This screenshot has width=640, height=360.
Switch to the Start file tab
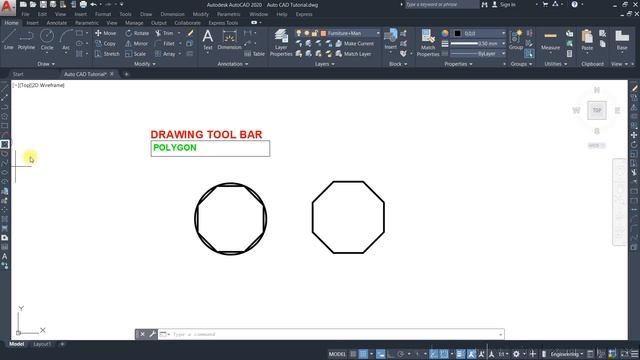point(18,74)
